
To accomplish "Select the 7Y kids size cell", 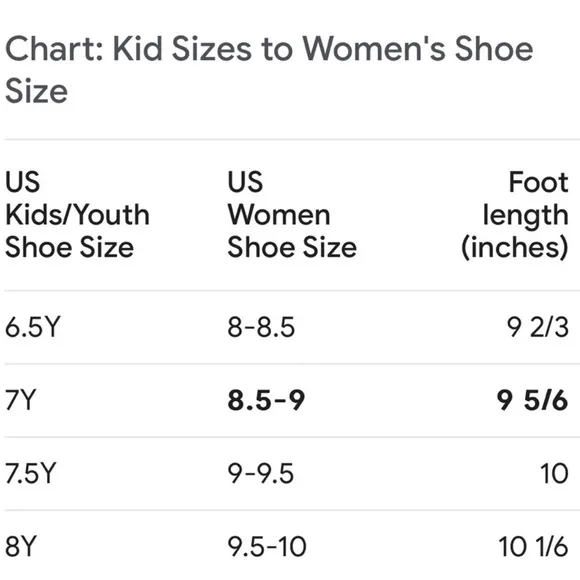I will [21, 400].
